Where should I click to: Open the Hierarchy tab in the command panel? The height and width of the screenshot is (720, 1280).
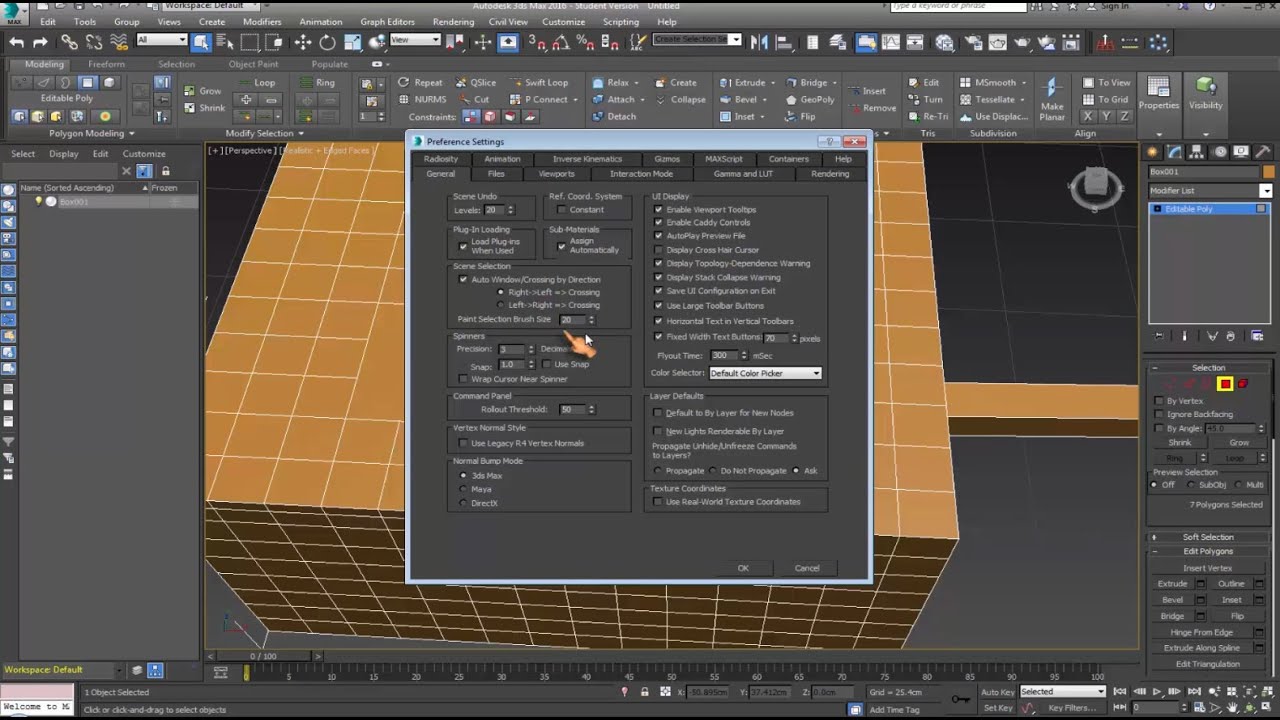1196,152
